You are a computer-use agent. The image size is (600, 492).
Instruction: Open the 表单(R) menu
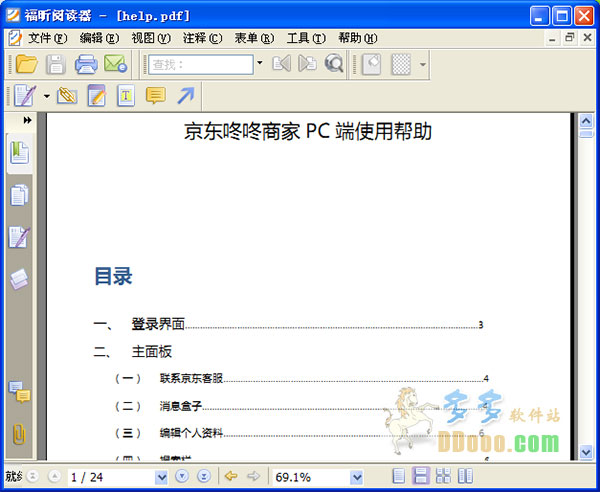pyautogui.click(x=254, y=38)
